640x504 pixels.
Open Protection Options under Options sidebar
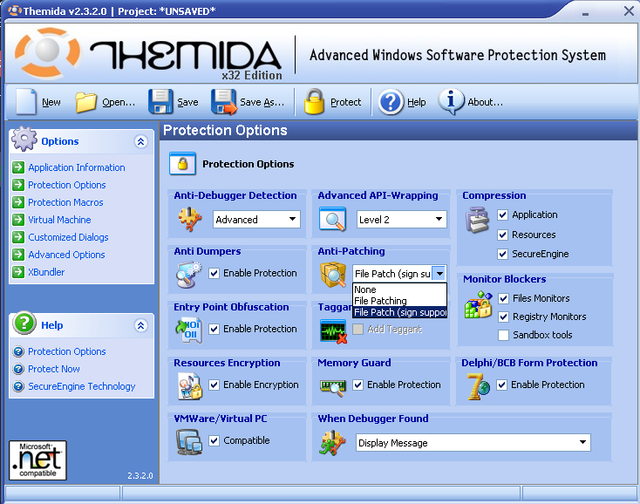click(x=67, y=185)
